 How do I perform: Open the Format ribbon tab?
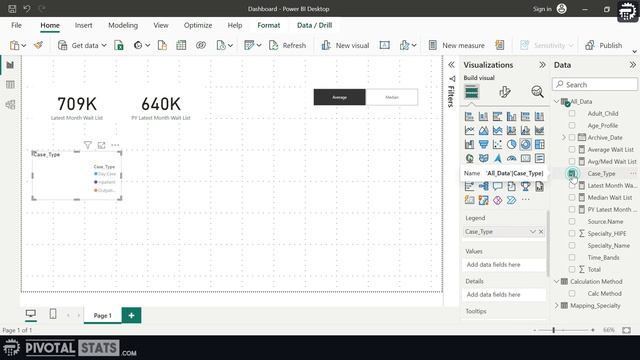(269, 25)
